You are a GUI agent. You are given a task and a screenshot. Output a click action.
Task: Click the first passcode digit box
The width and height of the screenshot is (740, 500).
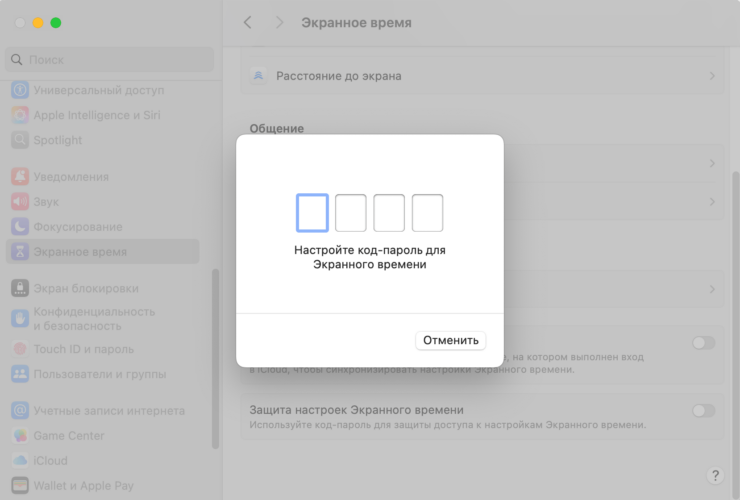[312, 213]
